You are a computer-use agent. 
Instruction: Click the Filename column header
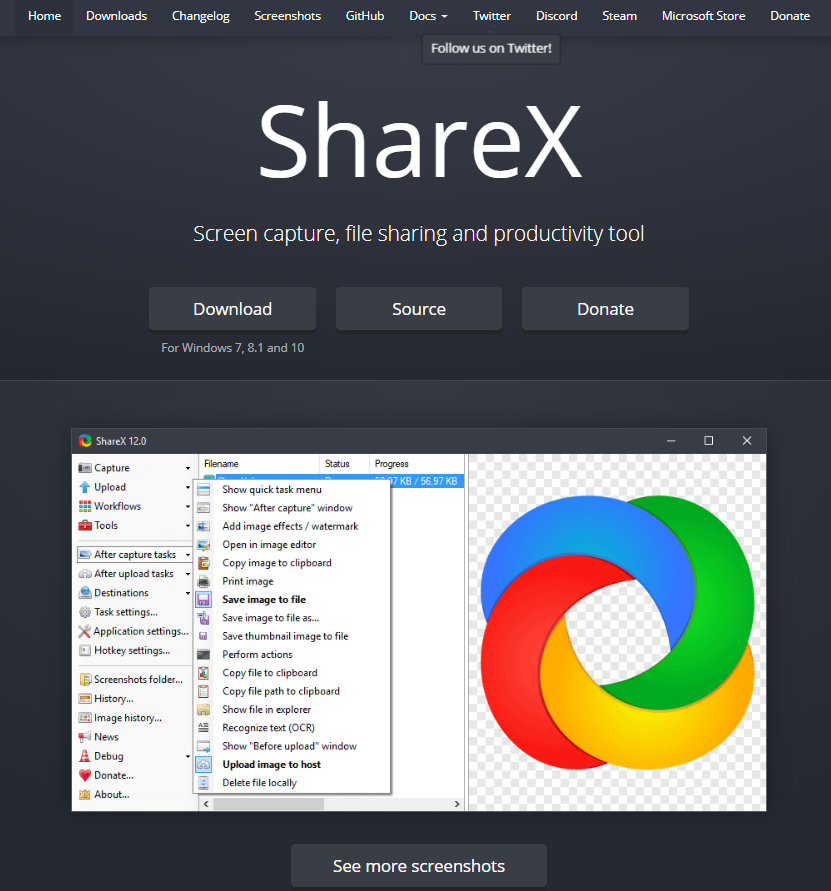pyautogui.click(x=259, y=464)
